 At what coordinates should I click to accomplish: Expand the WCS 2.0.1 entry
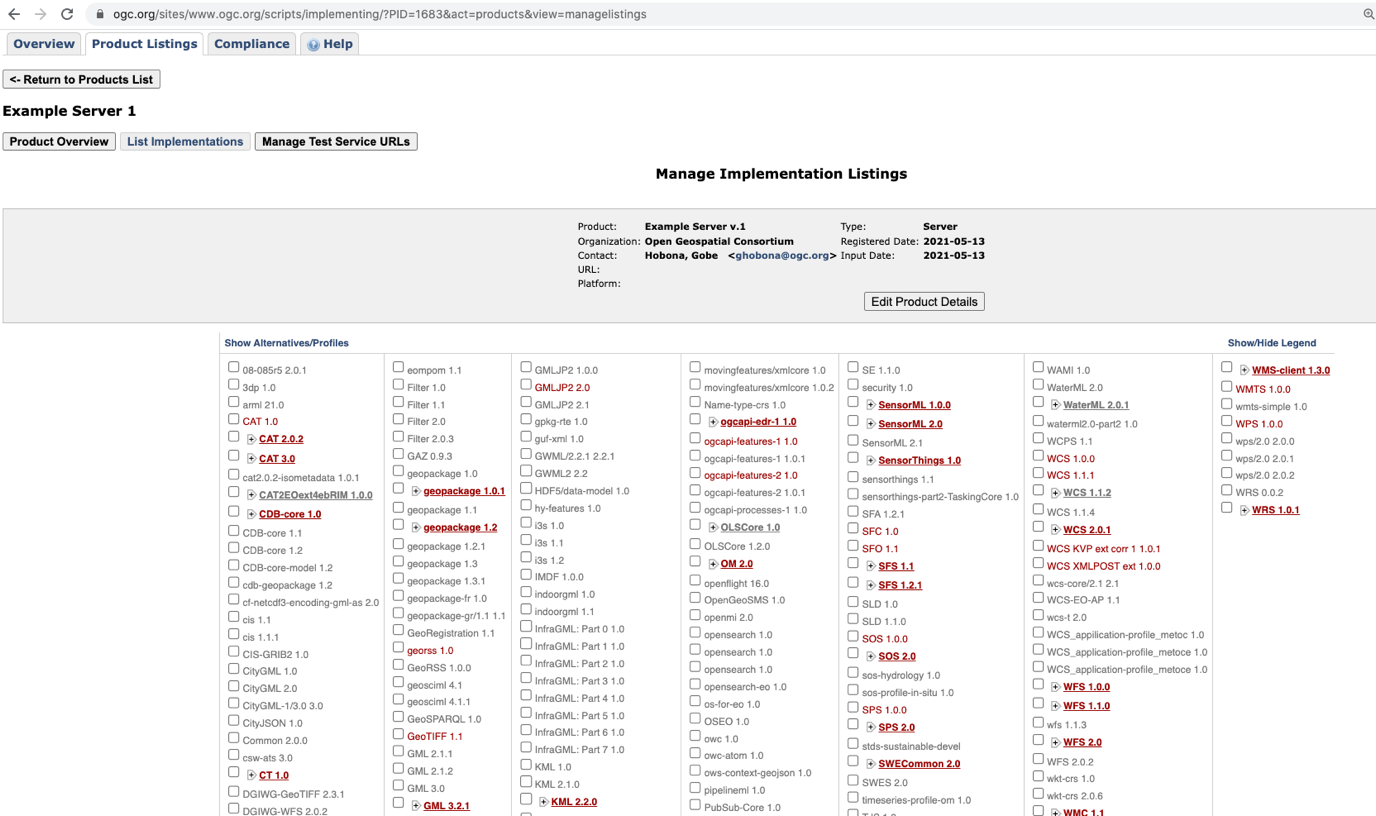pos(1056,530)
